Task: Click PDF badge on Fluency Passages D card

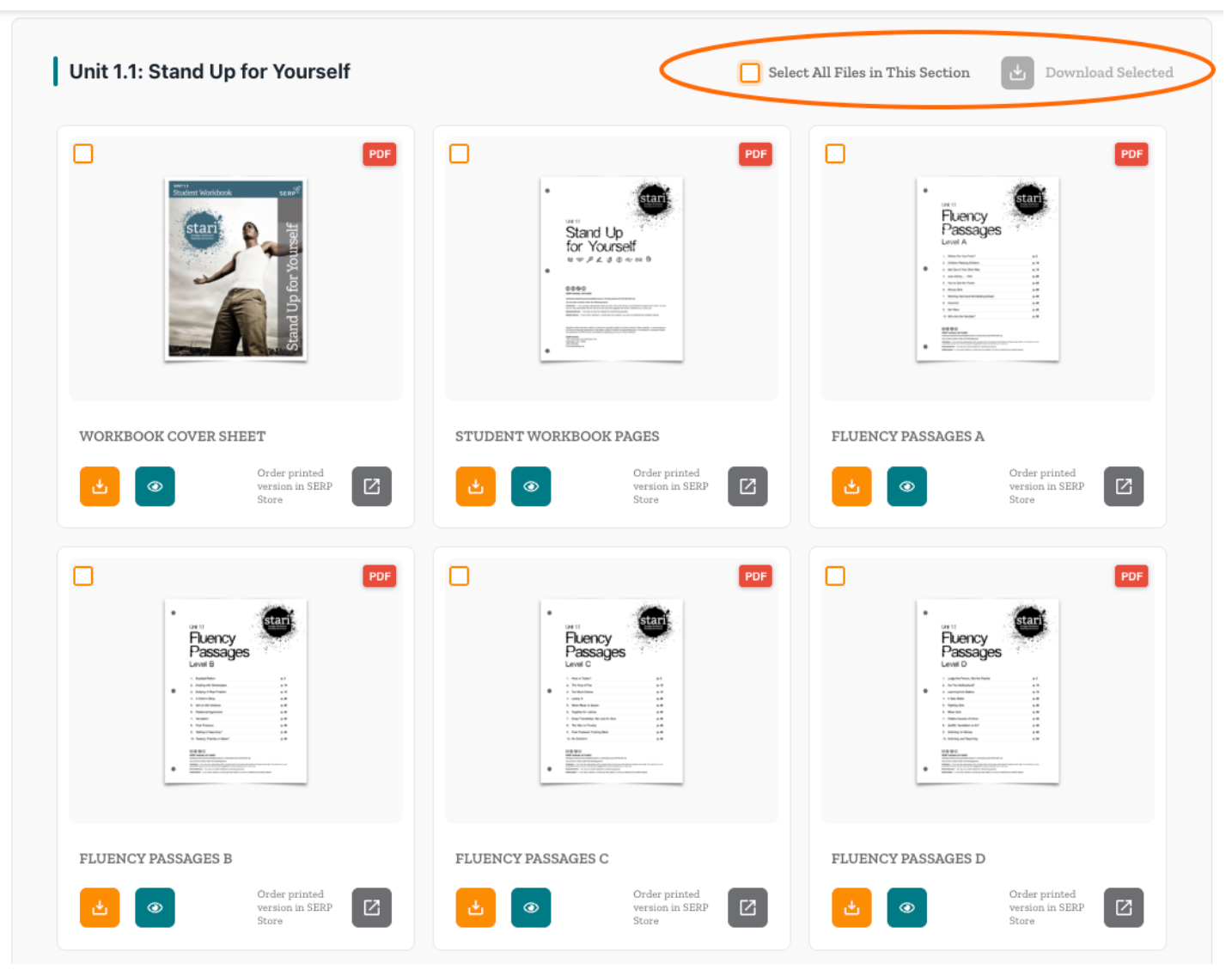Action: (x=1131, y=576)
